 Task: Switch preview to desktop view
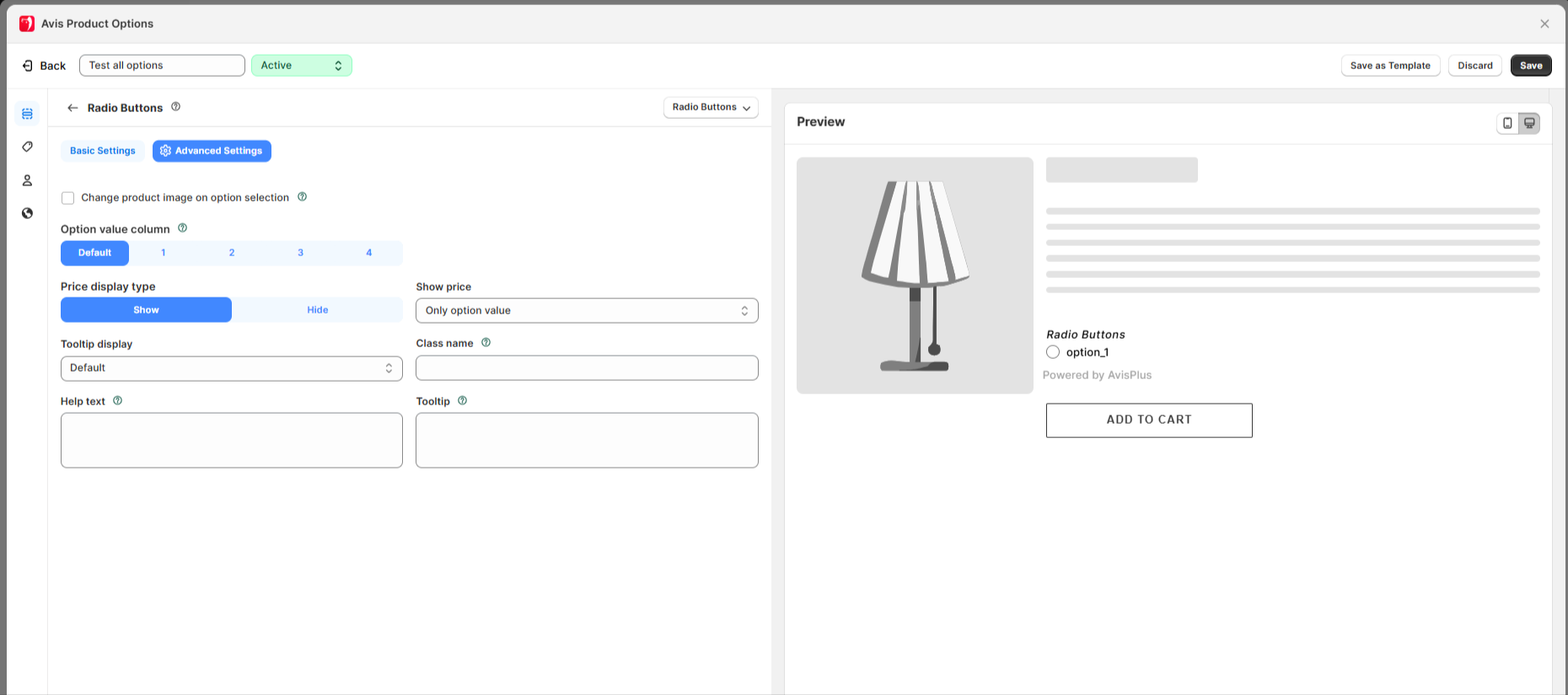pyautogui.click(x=1529, y=123)
